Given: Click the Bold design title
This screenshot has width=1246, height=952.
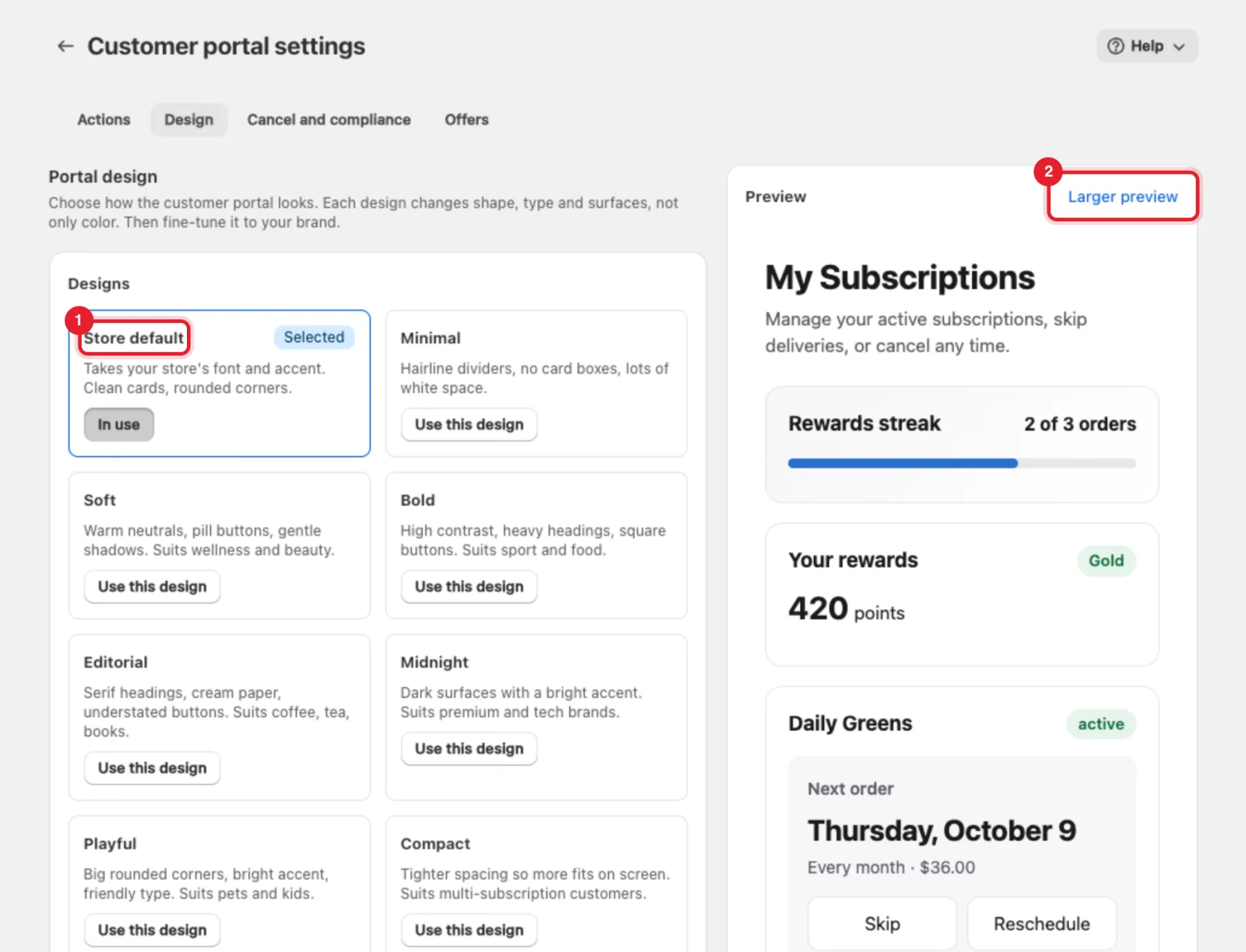Looking at the screenshot, I should pyautogui.click(x=417, y=500).
